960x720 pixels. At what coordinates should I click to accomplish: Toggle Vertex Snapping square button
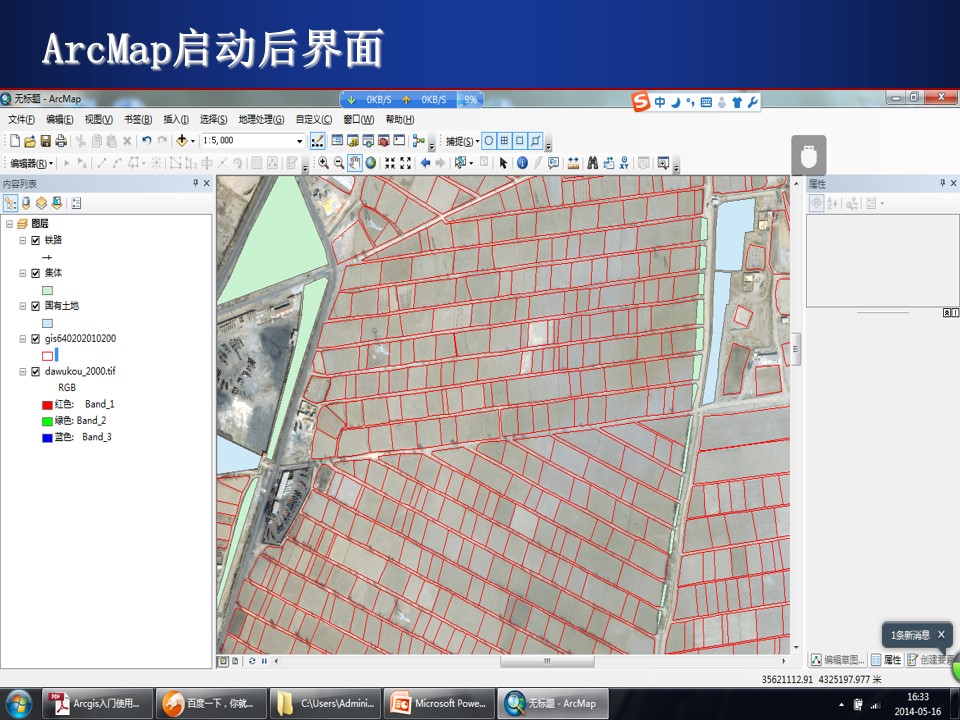coord(520,141)
